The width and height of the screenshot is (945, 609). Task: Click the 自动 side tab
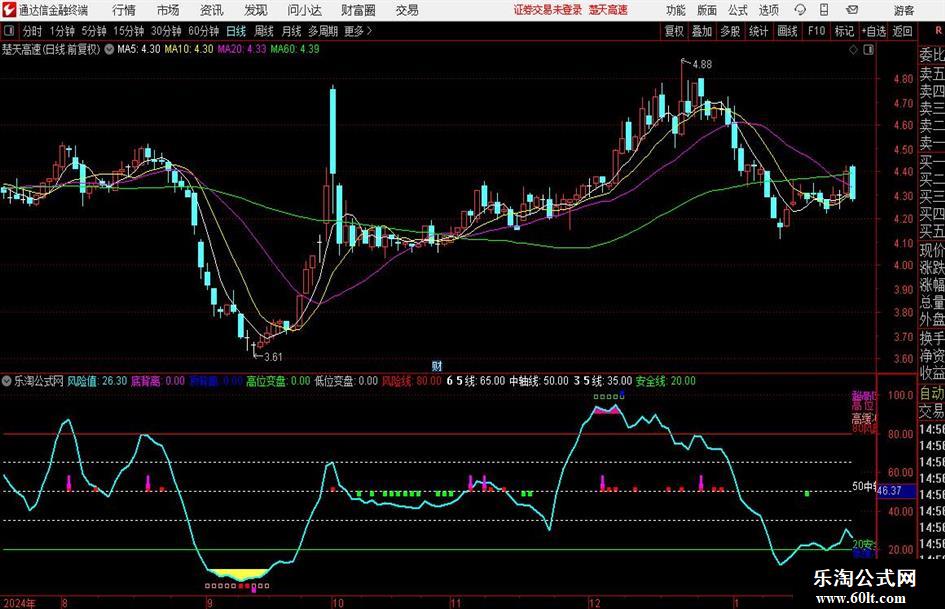click(932, 393)
